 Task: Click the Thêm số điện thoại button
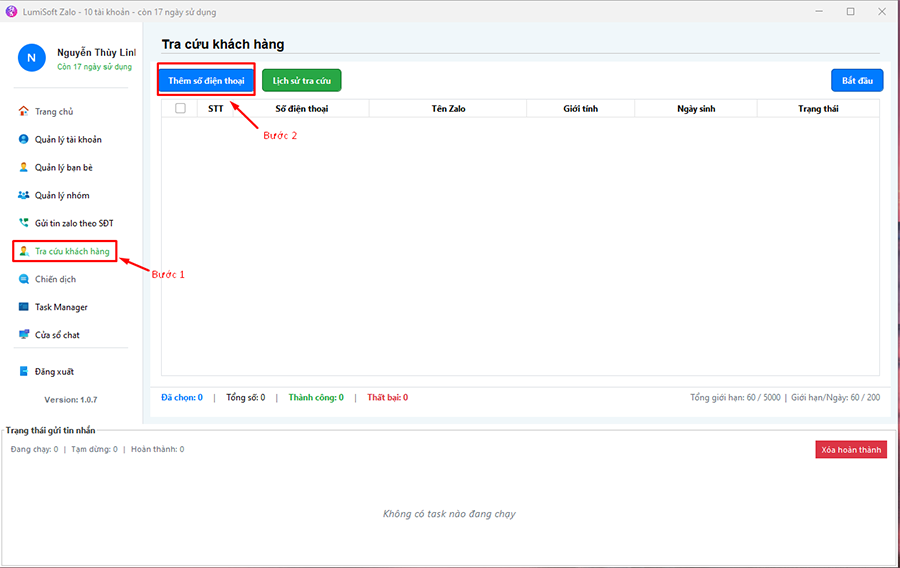[206, 80]
